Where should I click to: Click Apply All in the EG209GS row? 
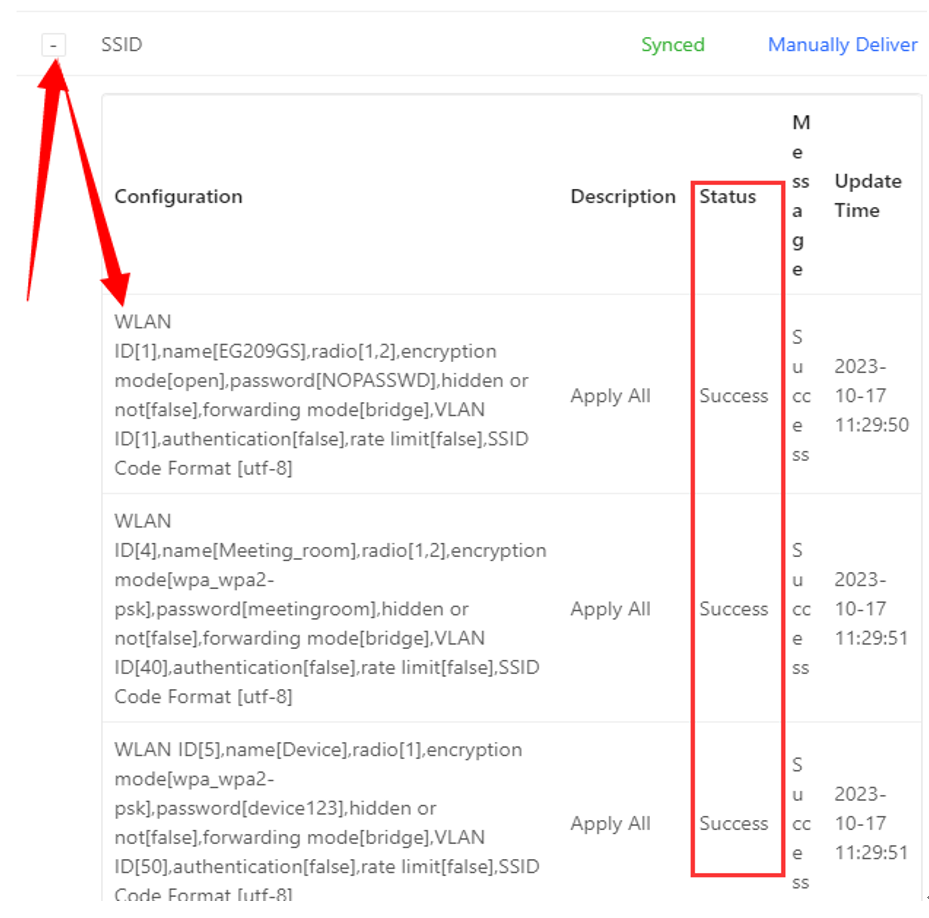coord(610,396)
